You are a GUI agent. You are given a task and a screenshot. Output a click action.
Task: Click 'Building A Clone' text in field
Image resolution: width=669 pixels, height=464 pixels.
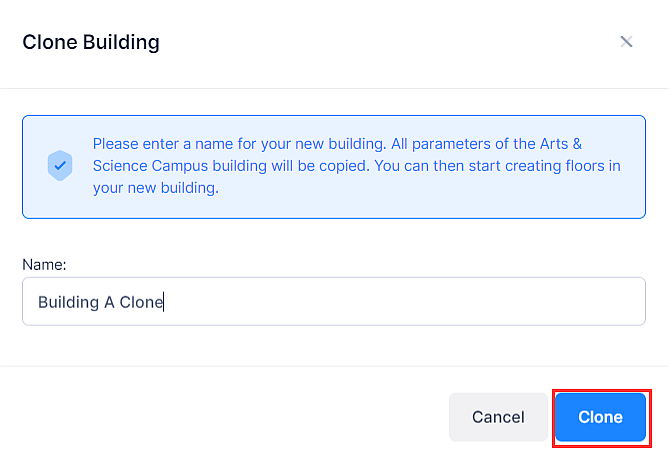[100, 301]
